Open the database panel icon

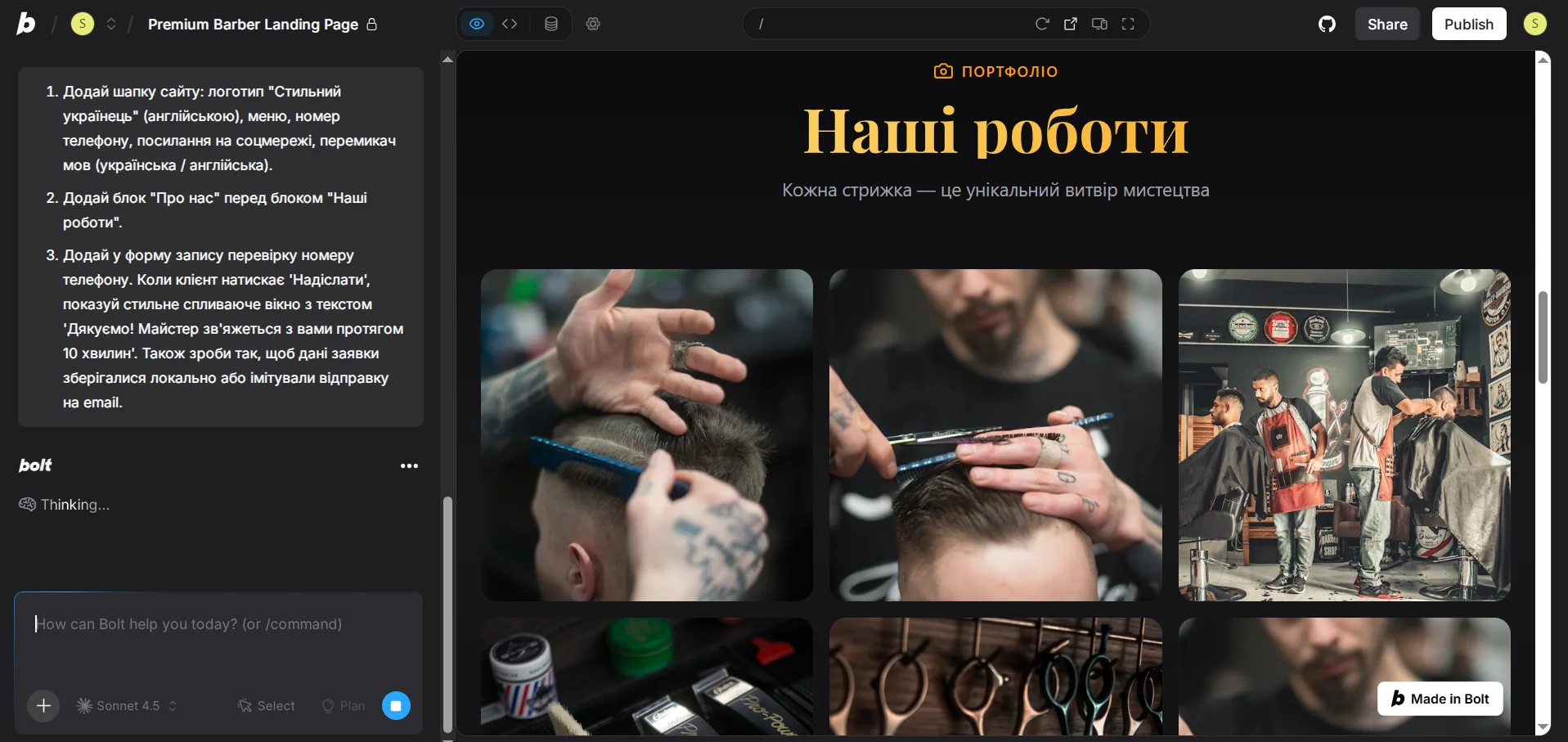pyautogui.click(x=550, y=24)
